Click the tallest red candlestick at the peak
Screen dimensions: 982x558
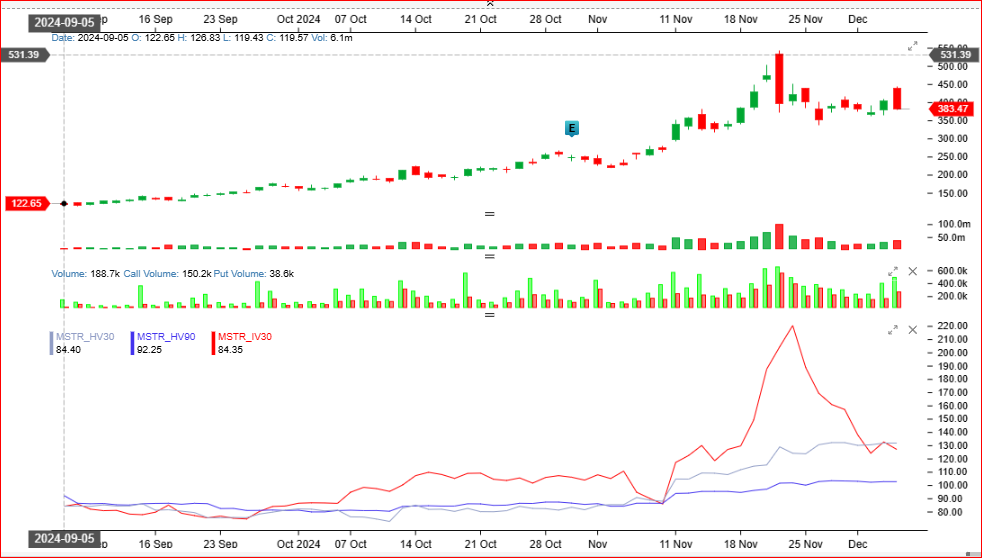(779, 79)
